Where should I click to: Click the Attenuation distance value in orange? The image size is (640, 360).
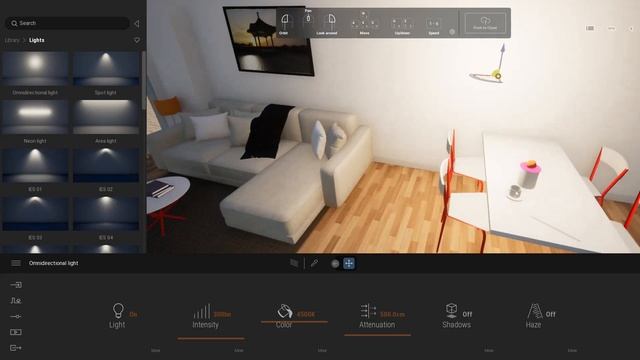(x=392, y=314)
